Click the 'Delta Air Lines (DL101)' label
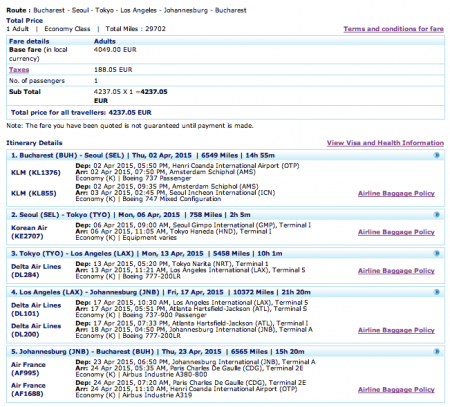Viewport: 450px width, 407px height. pos(36,309)
